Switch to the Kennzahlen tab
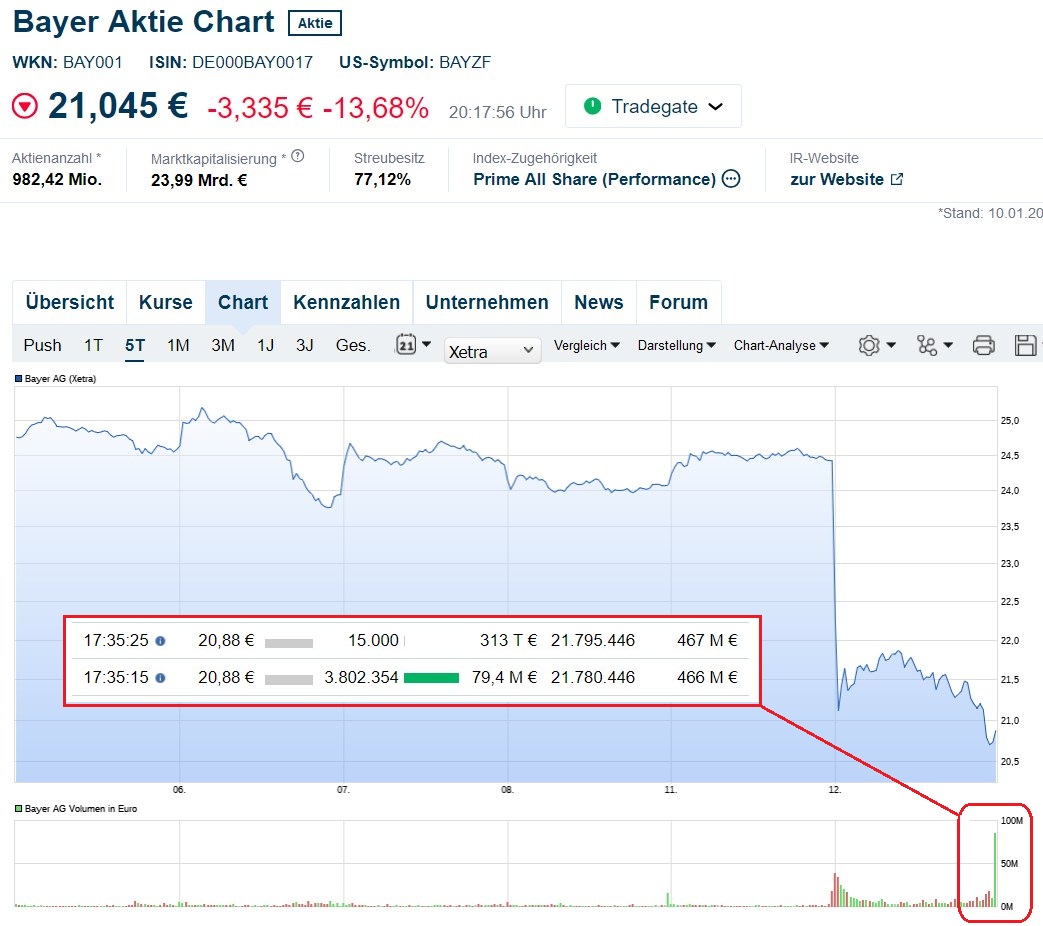The height and width of the screenshot is (926, 1043). pyautogui.click(x=347, y=302)
